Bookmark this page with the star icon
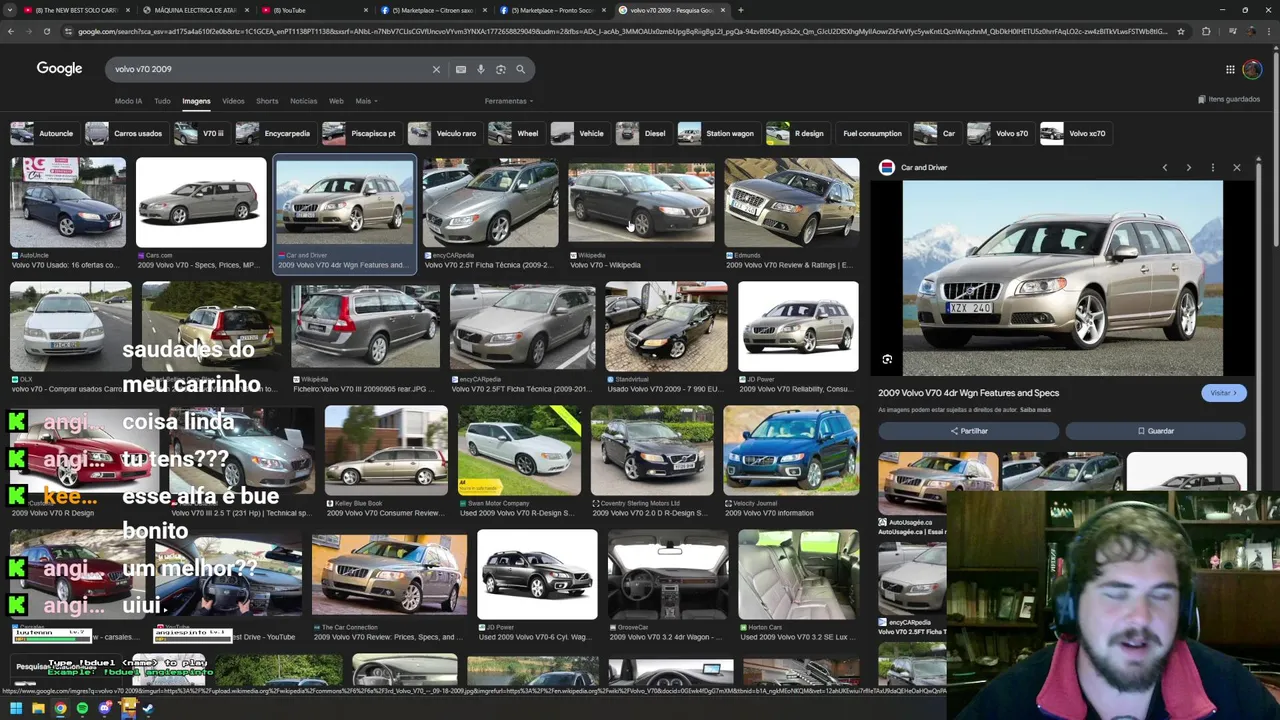 [x=1181, y=31]
